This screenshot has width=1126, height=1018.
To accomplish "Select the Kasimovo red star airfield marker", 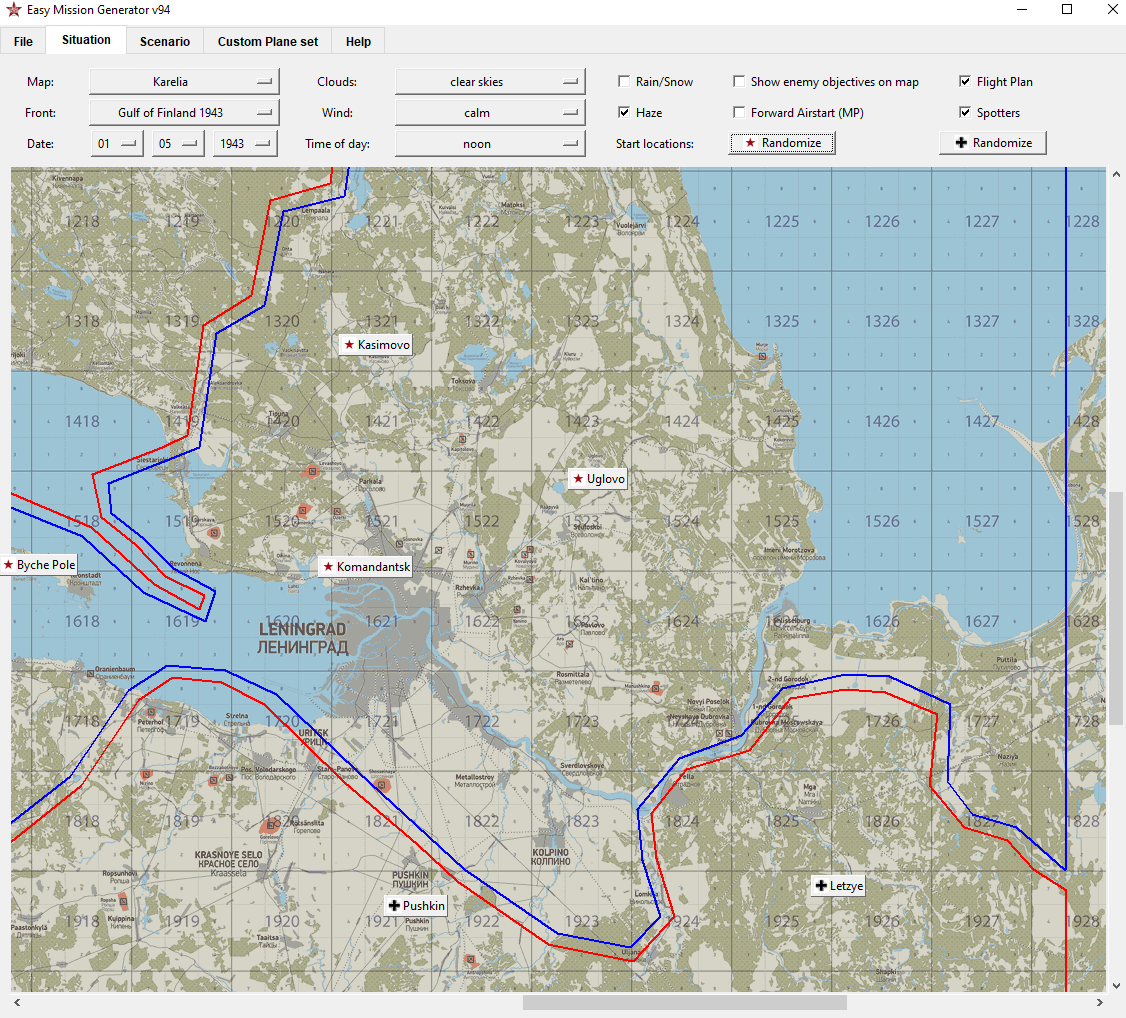I will coord(376,345).
